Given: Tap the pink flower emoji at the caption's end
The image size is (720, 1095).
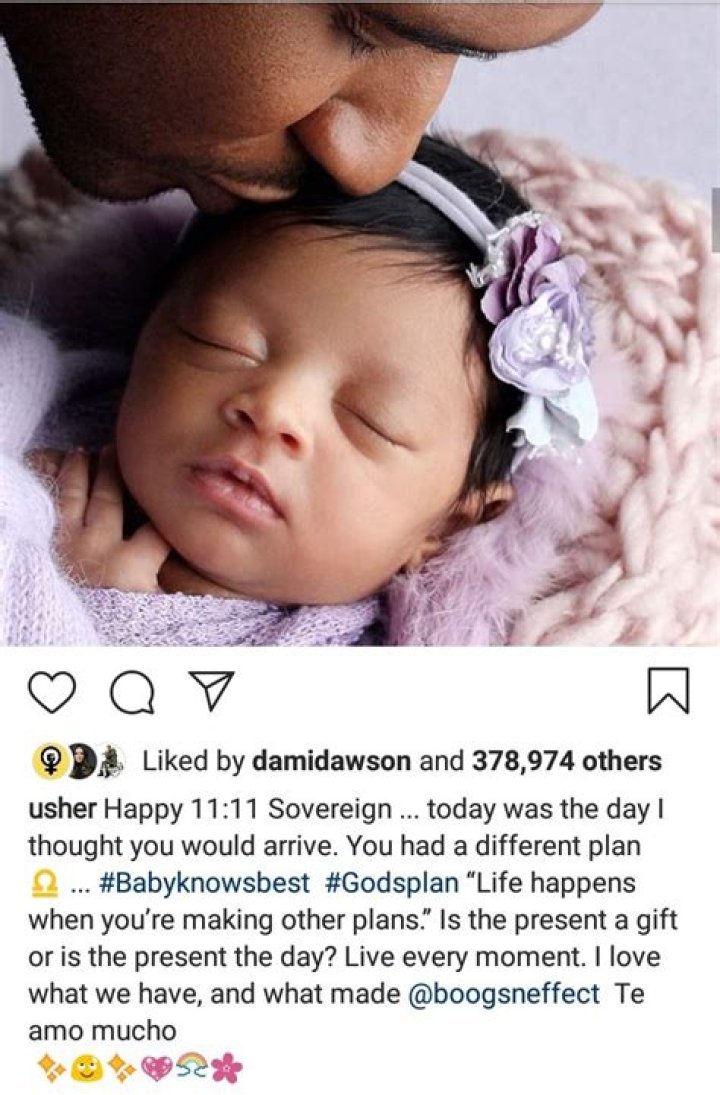Looking at the screenshot, I should tap(226, 1068).
